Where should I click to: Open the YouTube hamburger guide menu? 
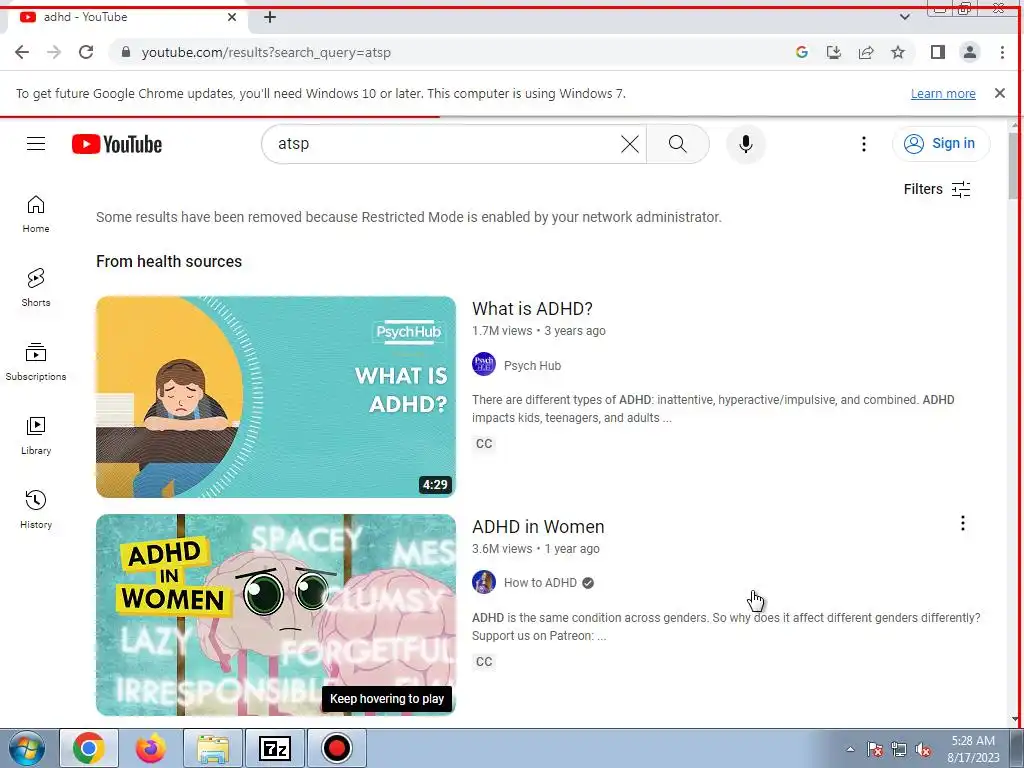[36, 144]
